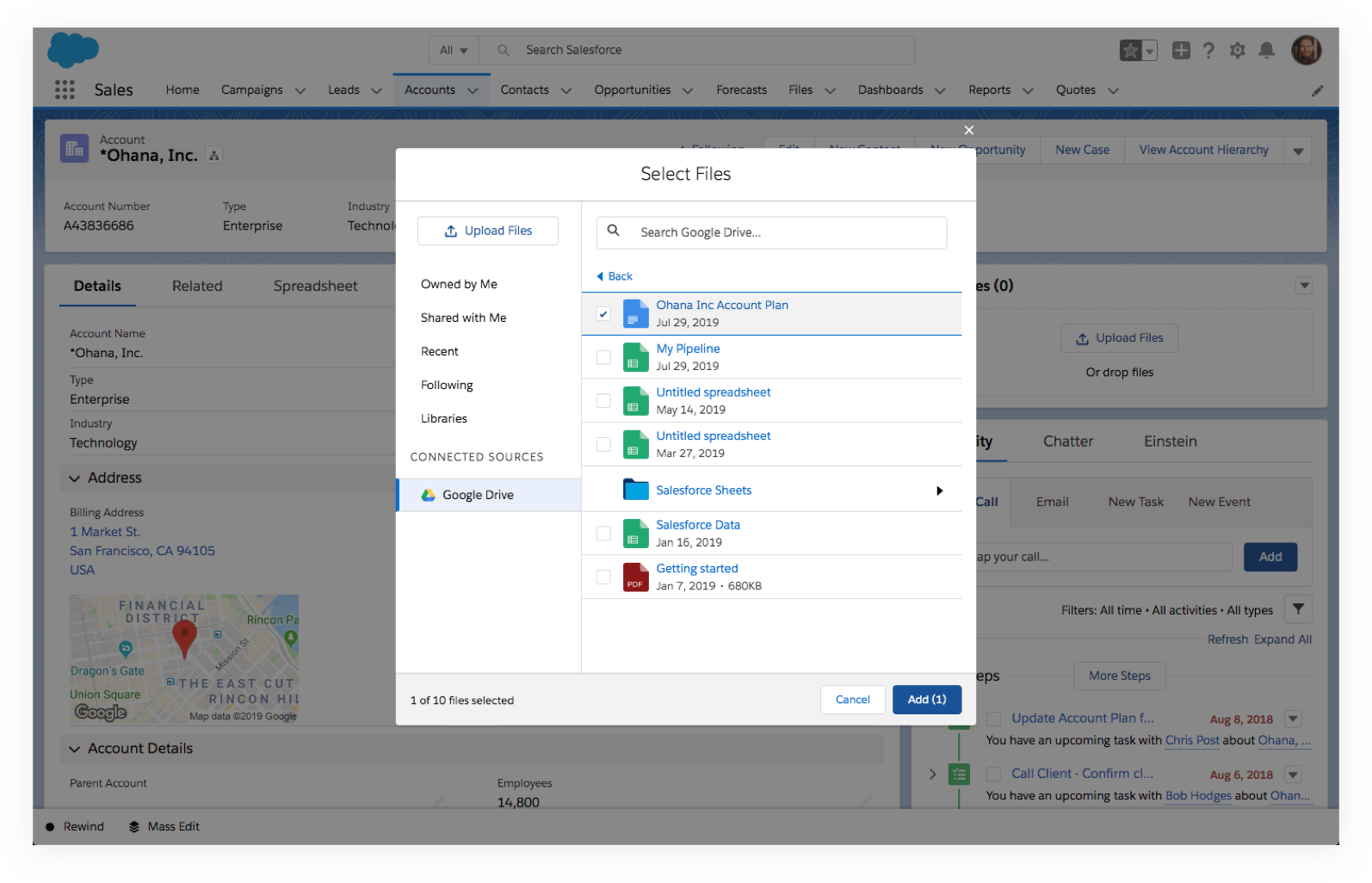Click the help question mark icon
Screen dimensions: 1372x883
pos(1208,51)
